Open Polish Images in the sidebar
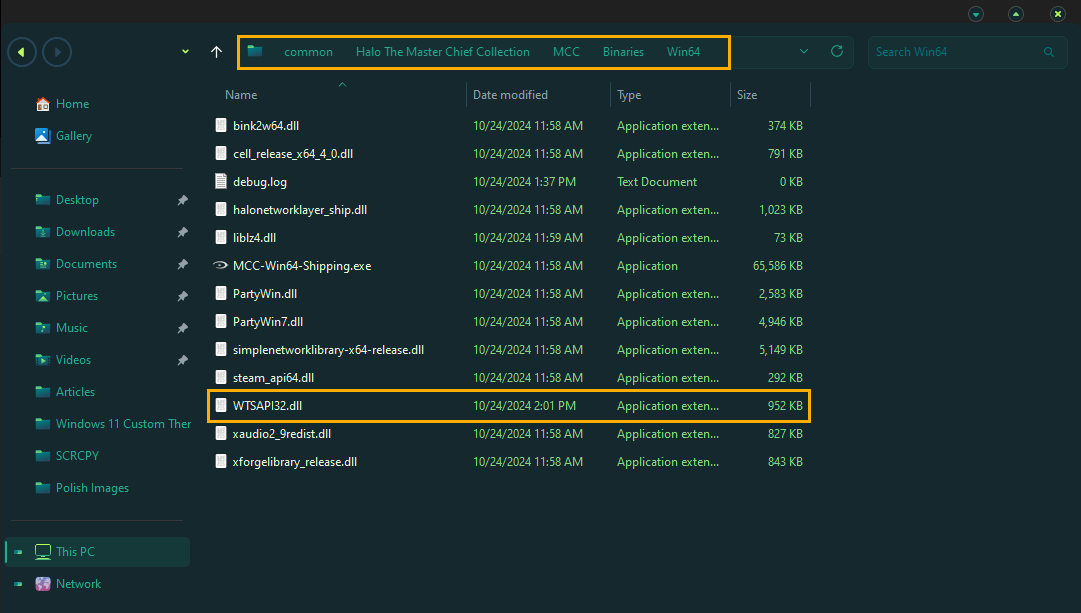Image resolution: width=1081 pixels, height=613 pixels. [x=92, y=488]
